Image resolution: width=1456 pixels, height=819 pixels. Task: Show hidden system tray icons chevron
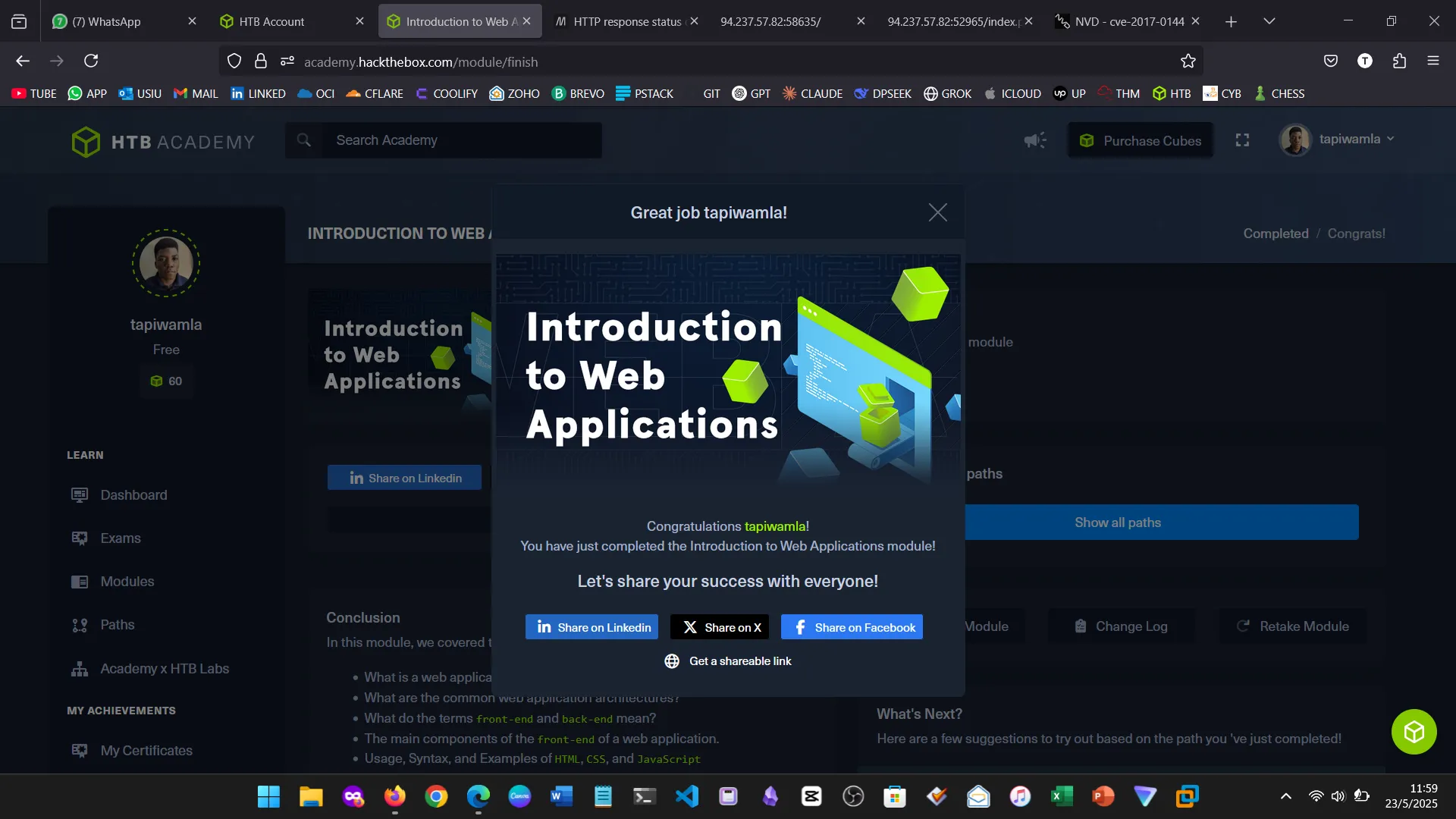tap(1285, 796)
